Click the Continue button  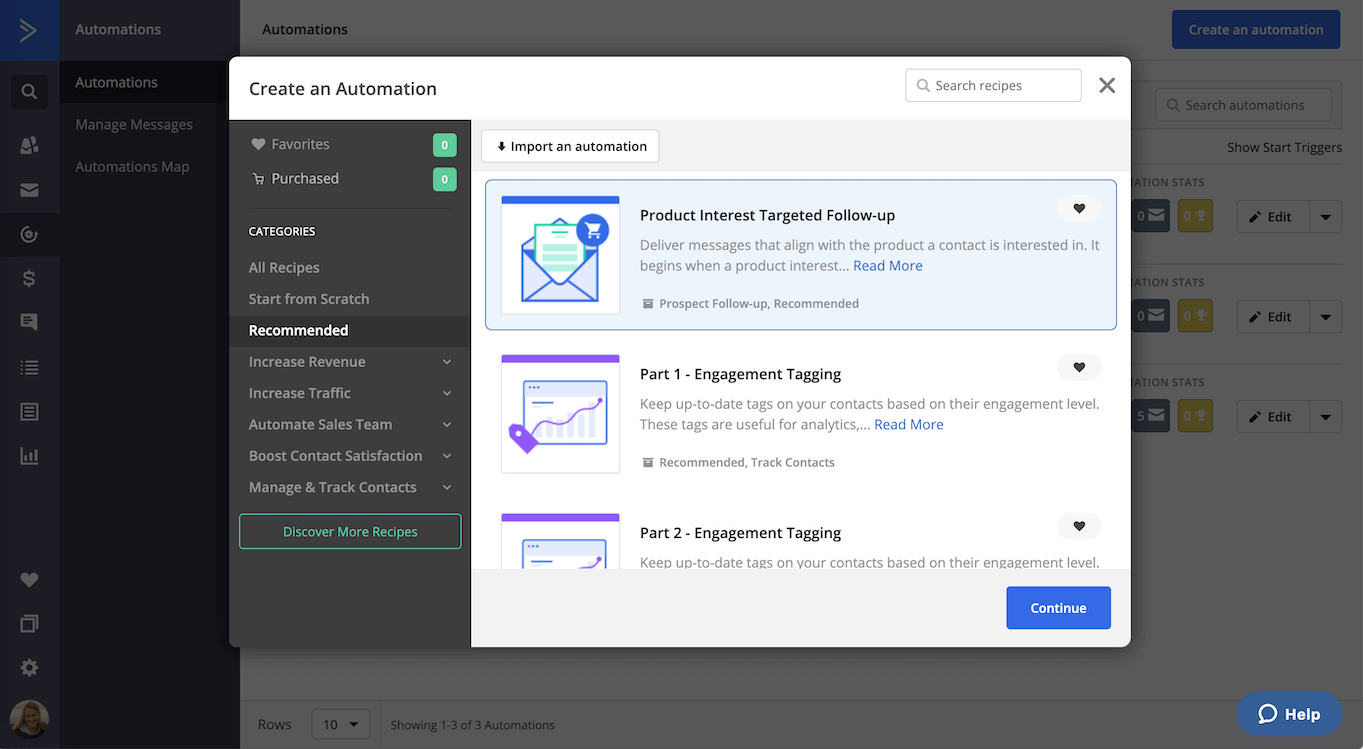pyautogui.click(x=1058, y=607)
